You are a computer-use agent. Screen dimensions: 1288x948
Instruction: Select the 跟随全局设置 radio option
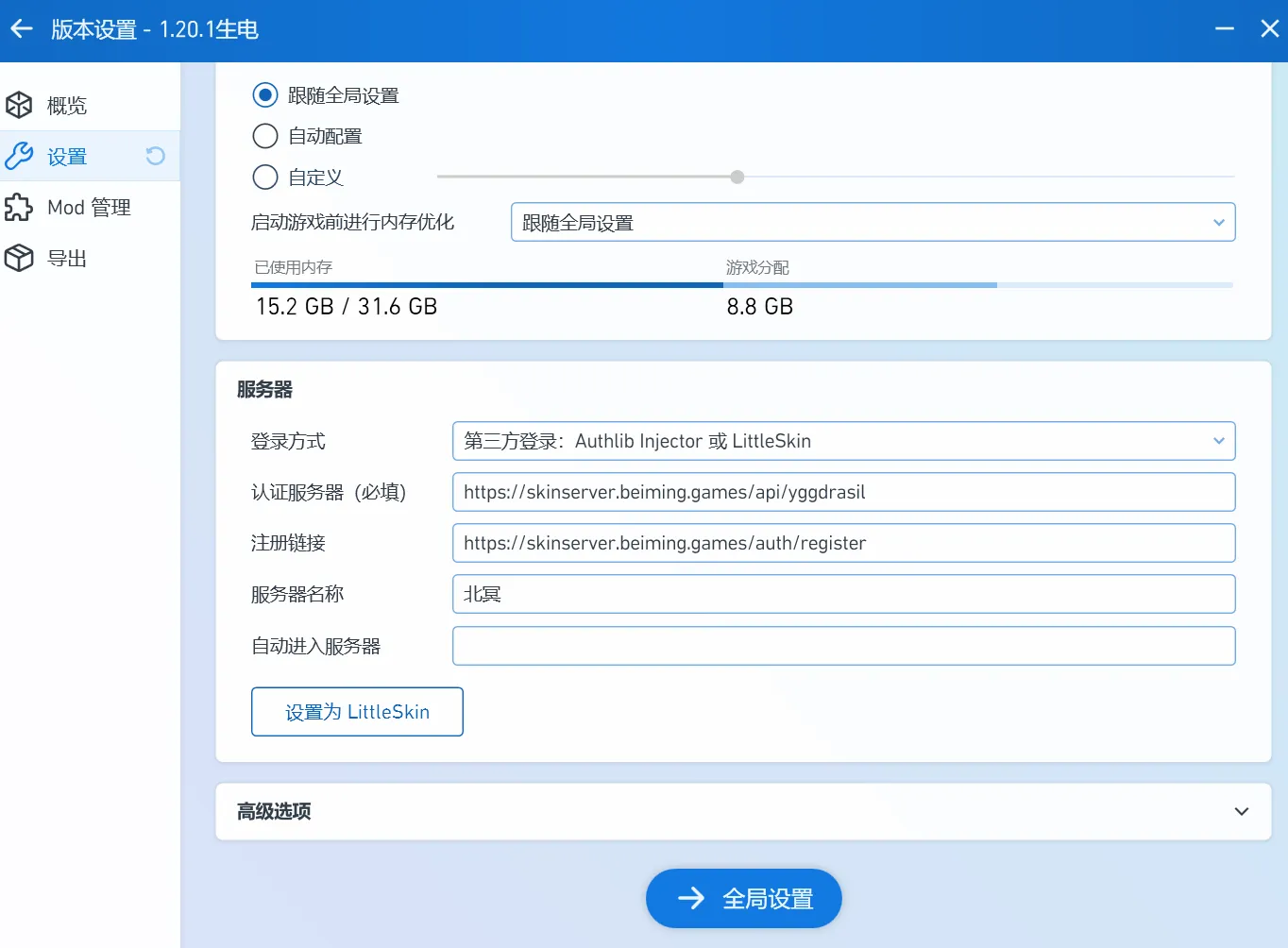pos(265,95)
